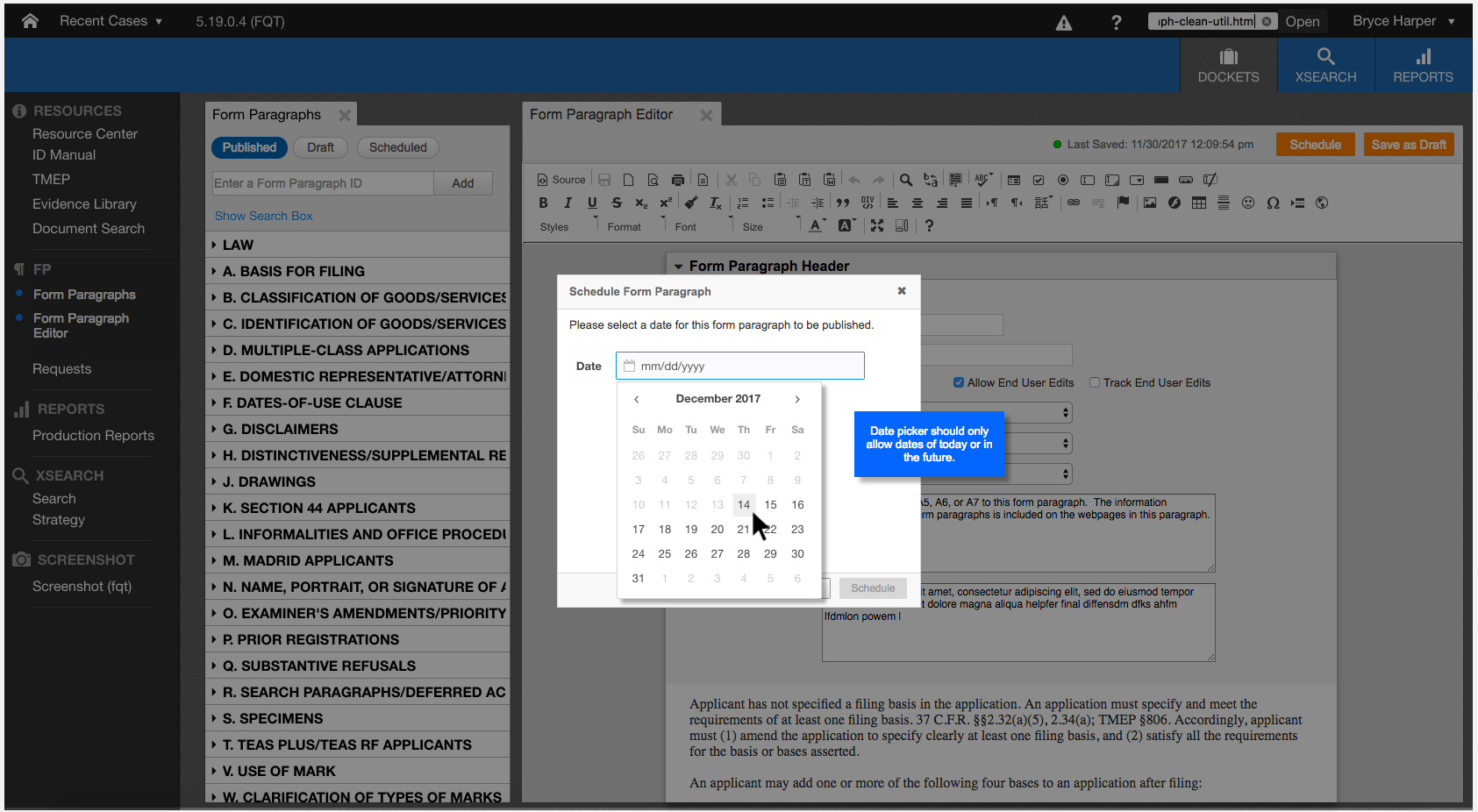The height and width of the screenshot is (812, 1478).
Task: Go to previous month in calendar
Action: (637, 399)
